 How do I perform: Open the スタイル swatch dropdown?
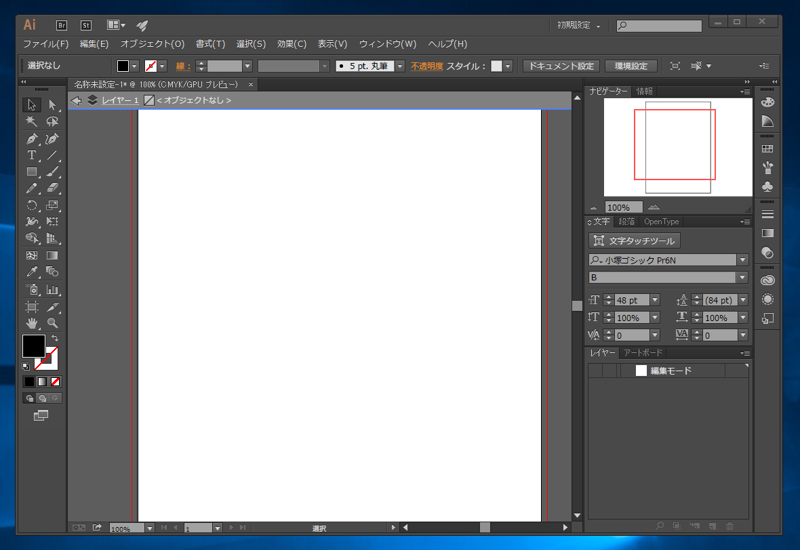pos(508,66)
